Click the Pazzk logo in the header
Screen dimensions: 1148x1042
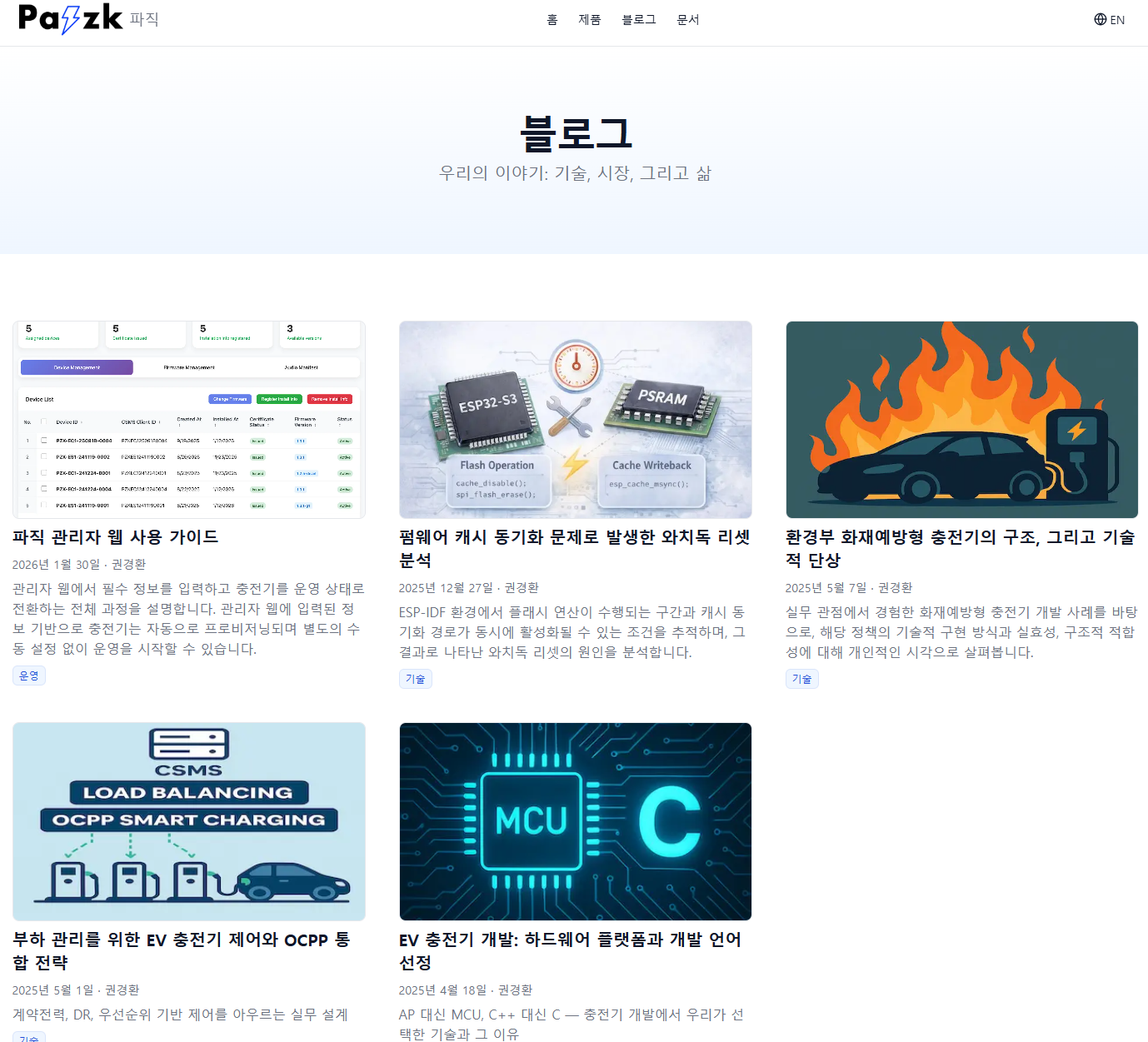[71, 18]
